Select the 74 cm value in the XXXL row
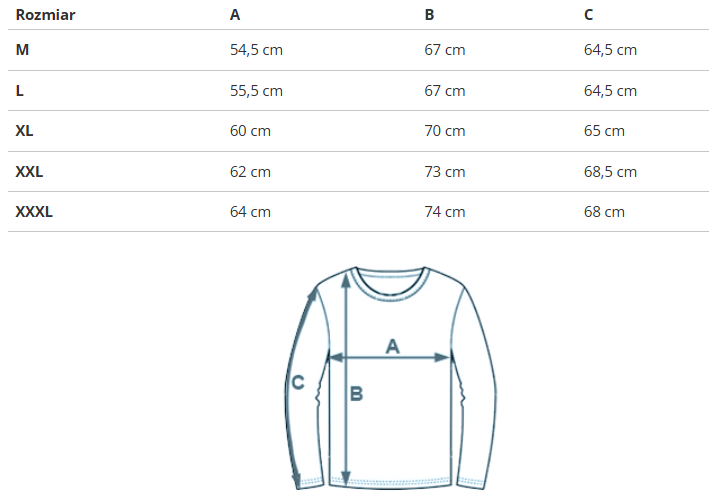Screen dimensions: 709x504 [445, 211]
